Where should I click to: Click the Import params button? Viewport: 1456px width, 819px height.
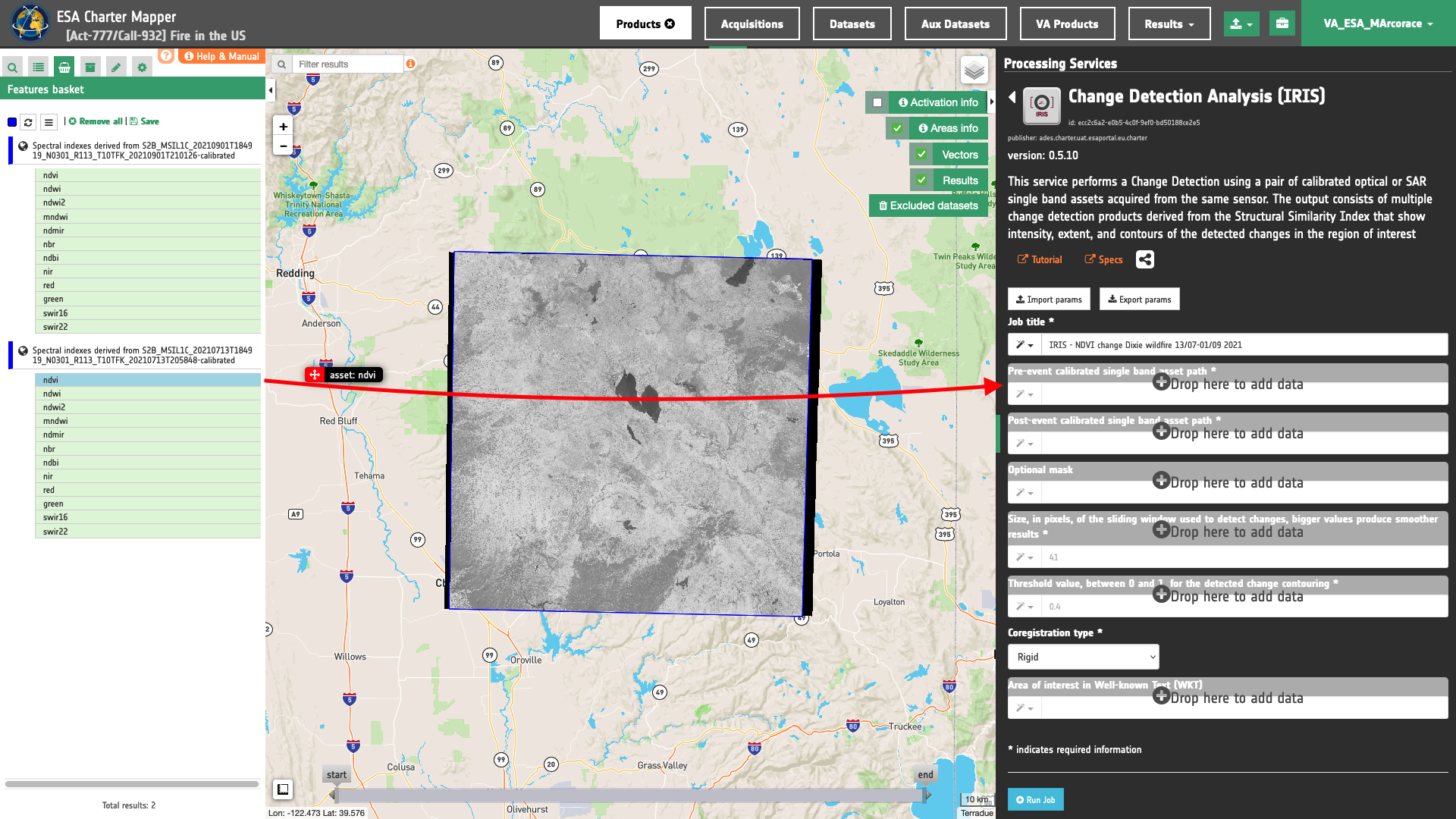[1049, 299]
